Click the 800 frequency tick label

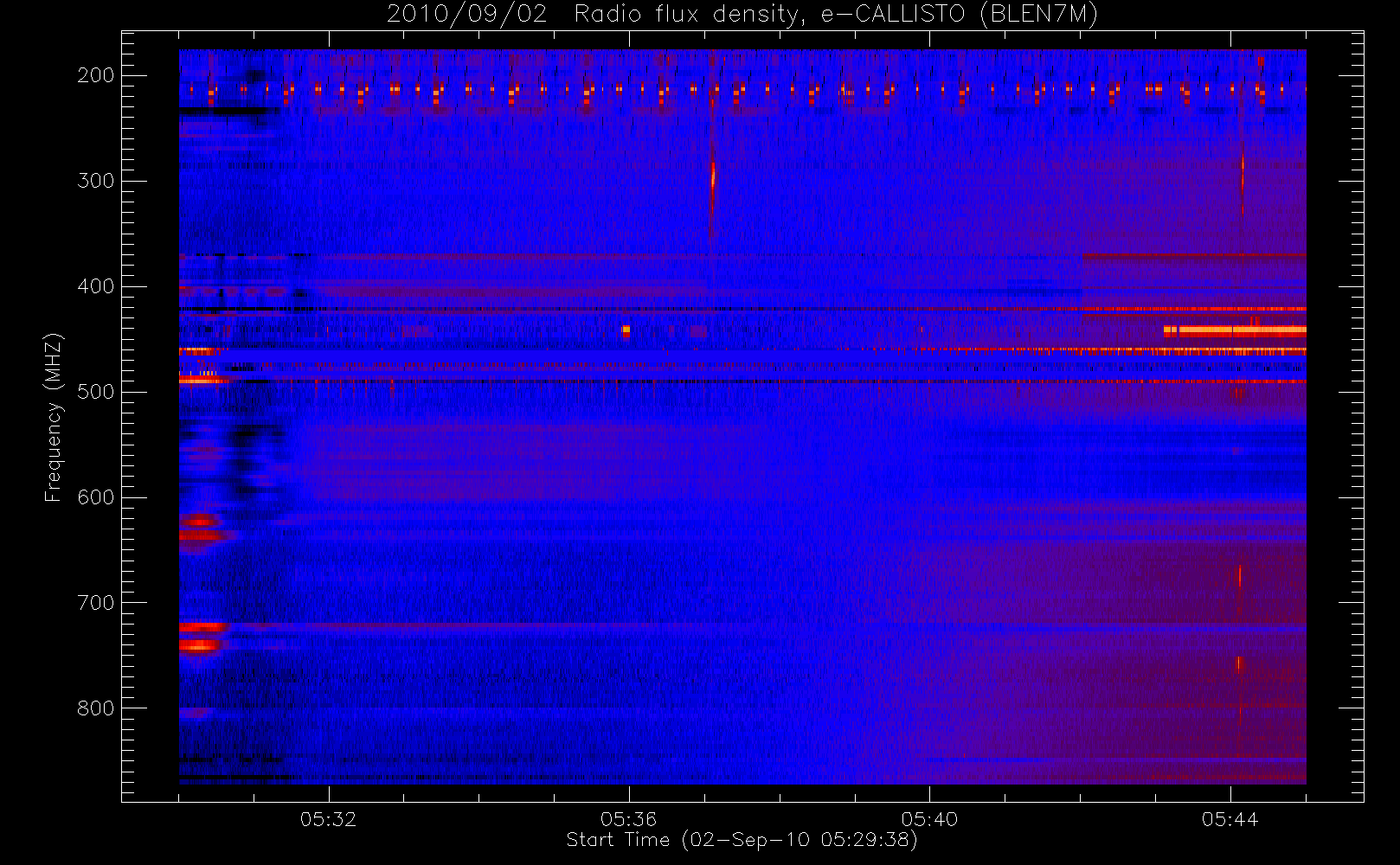[95, 708]
